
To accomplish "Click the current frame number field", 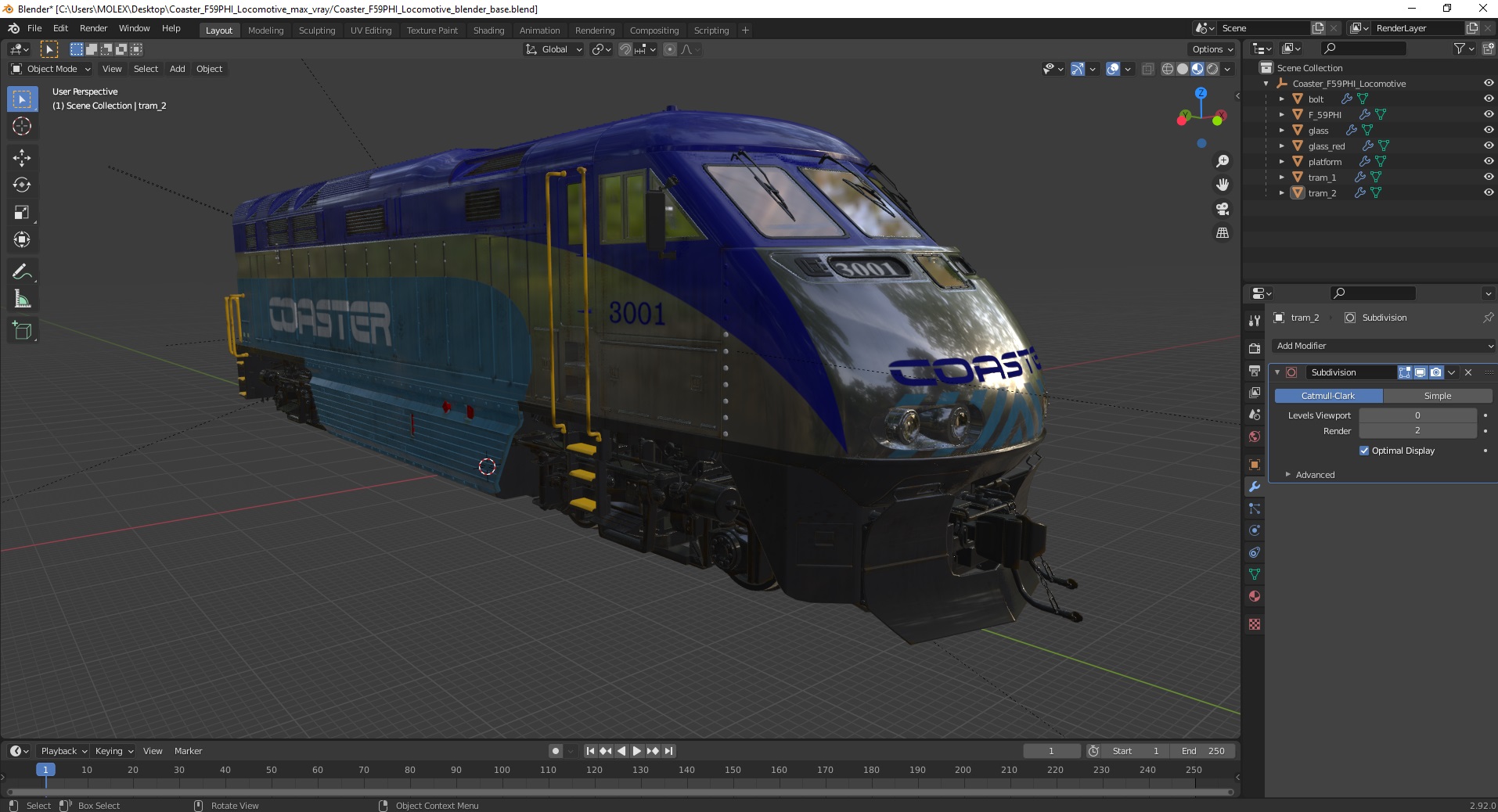I will [1051, 751].
